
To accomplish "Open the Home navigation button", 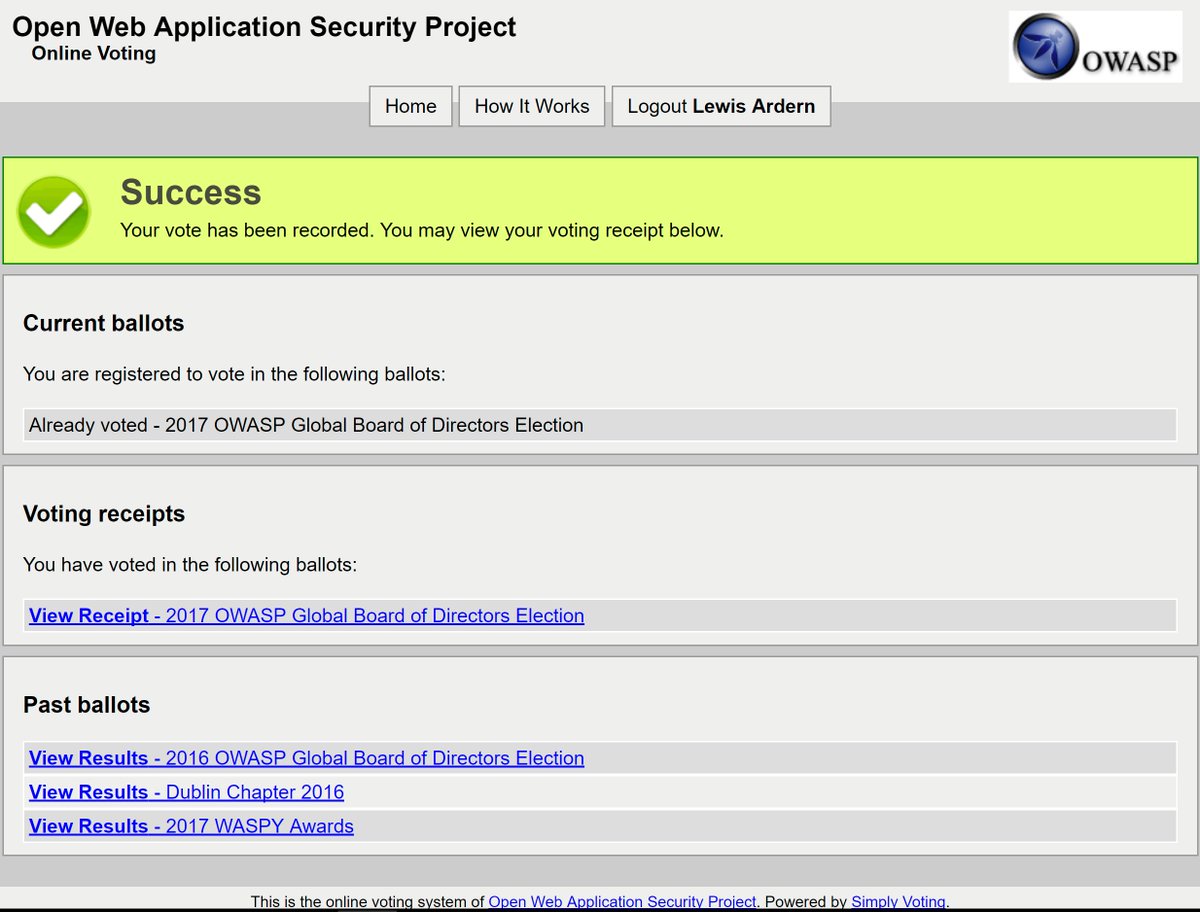I will (x=411, y=106).
